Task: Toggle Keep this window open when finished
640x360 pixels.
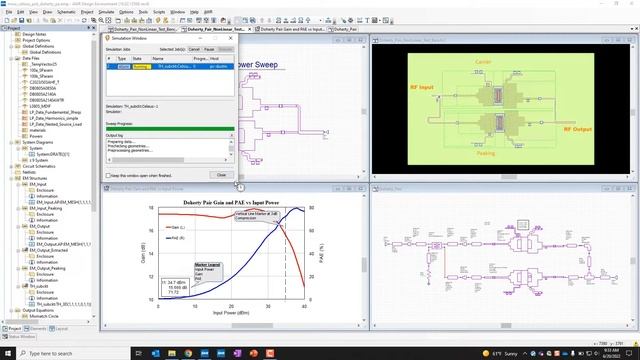Action: tap(108, 176)
